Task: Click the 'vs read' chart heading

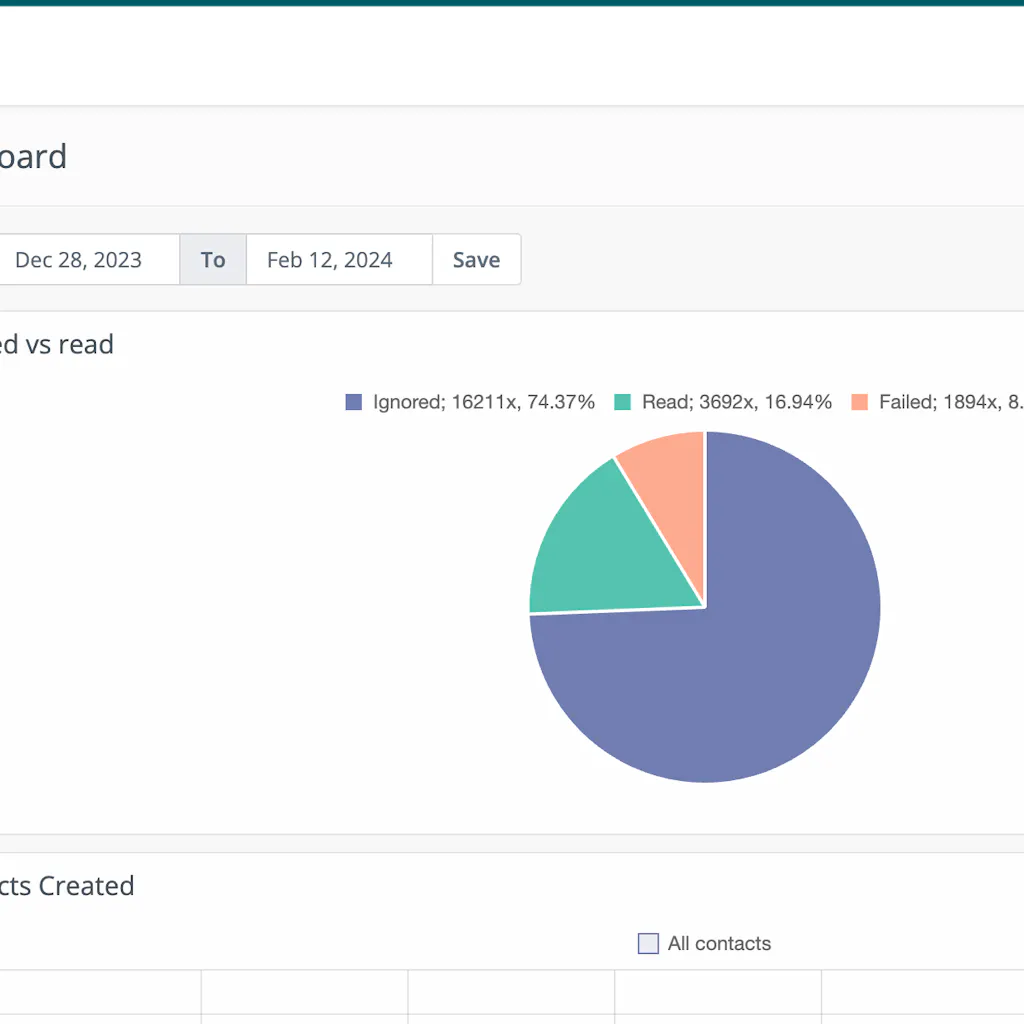Action: click(69, 344)
